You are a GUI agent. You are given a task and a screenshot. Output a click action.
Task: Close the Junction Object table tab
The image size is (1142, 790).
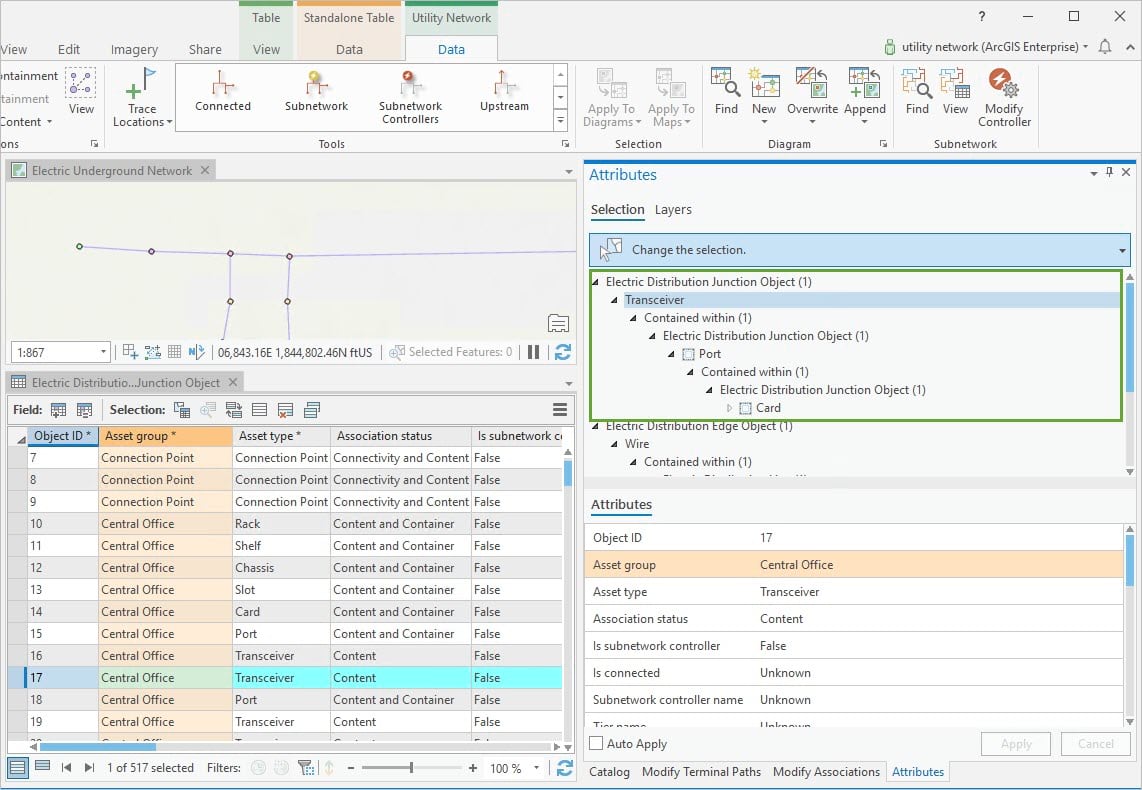pyautogui.click(x=233, y=382)
